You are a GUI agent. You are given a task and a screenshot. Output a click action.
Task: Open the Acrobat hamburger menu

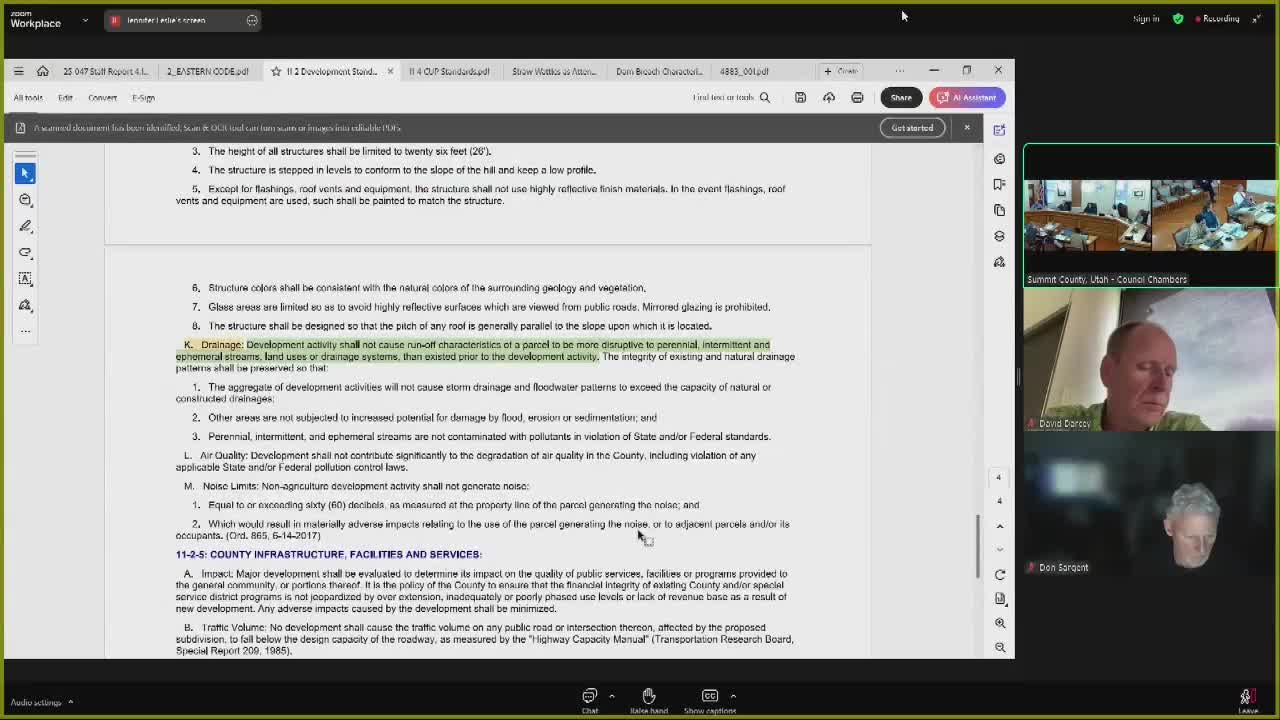click(x=18, y=71)
